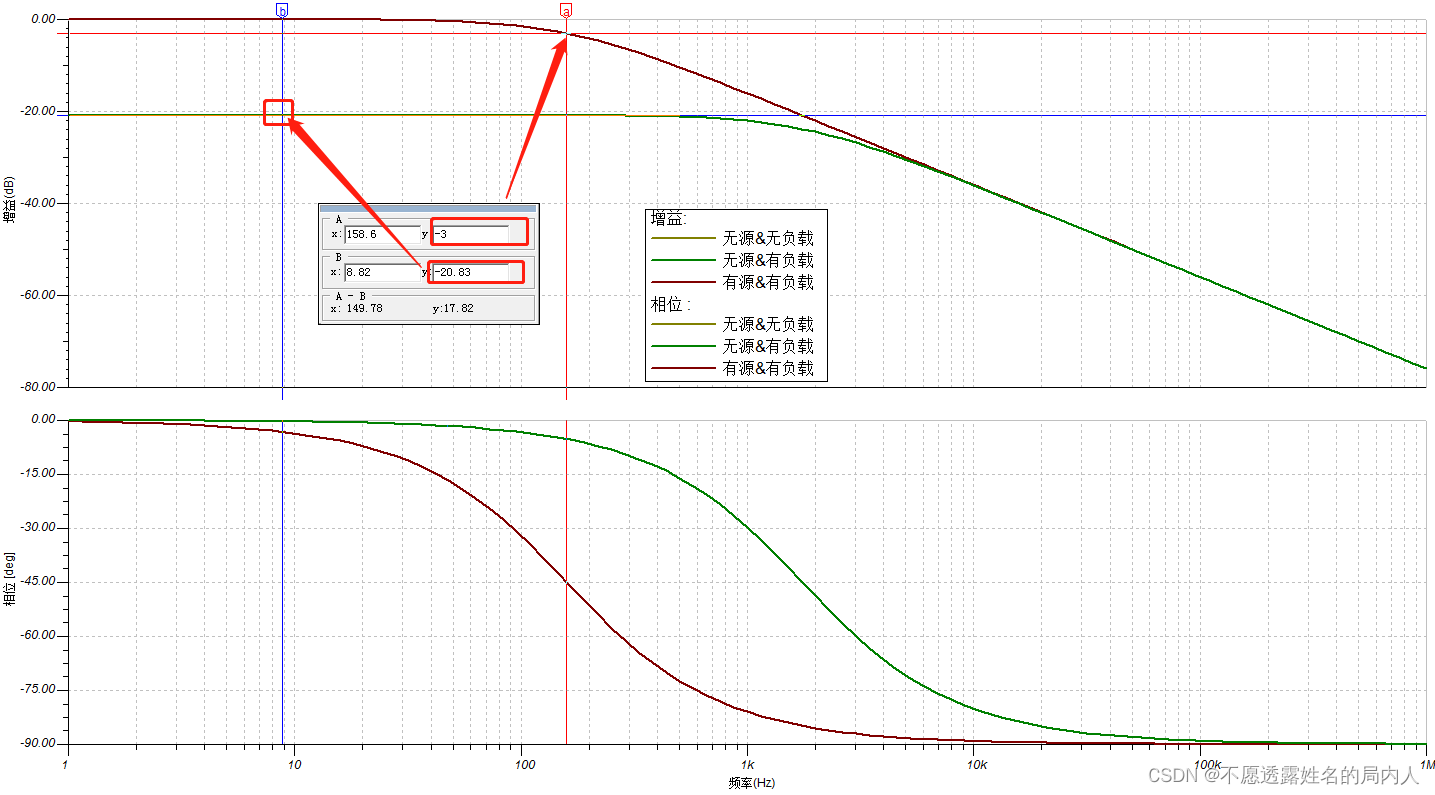The width and height of the screenshot is (1435, 795).
Task: Select 有源&有负载 entry under 相位 legend
Action: (x=768, y=368)
